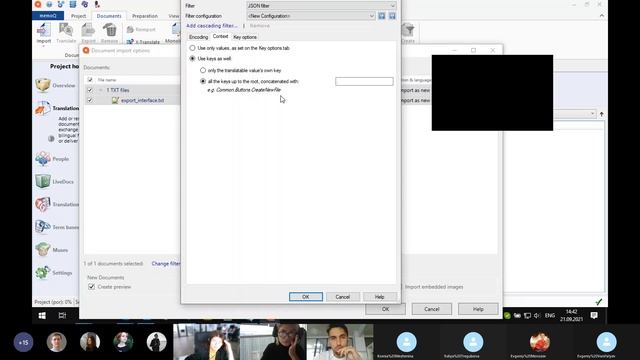
Task: Toggle the Create preview checkbox
Action: click(91, 287)
